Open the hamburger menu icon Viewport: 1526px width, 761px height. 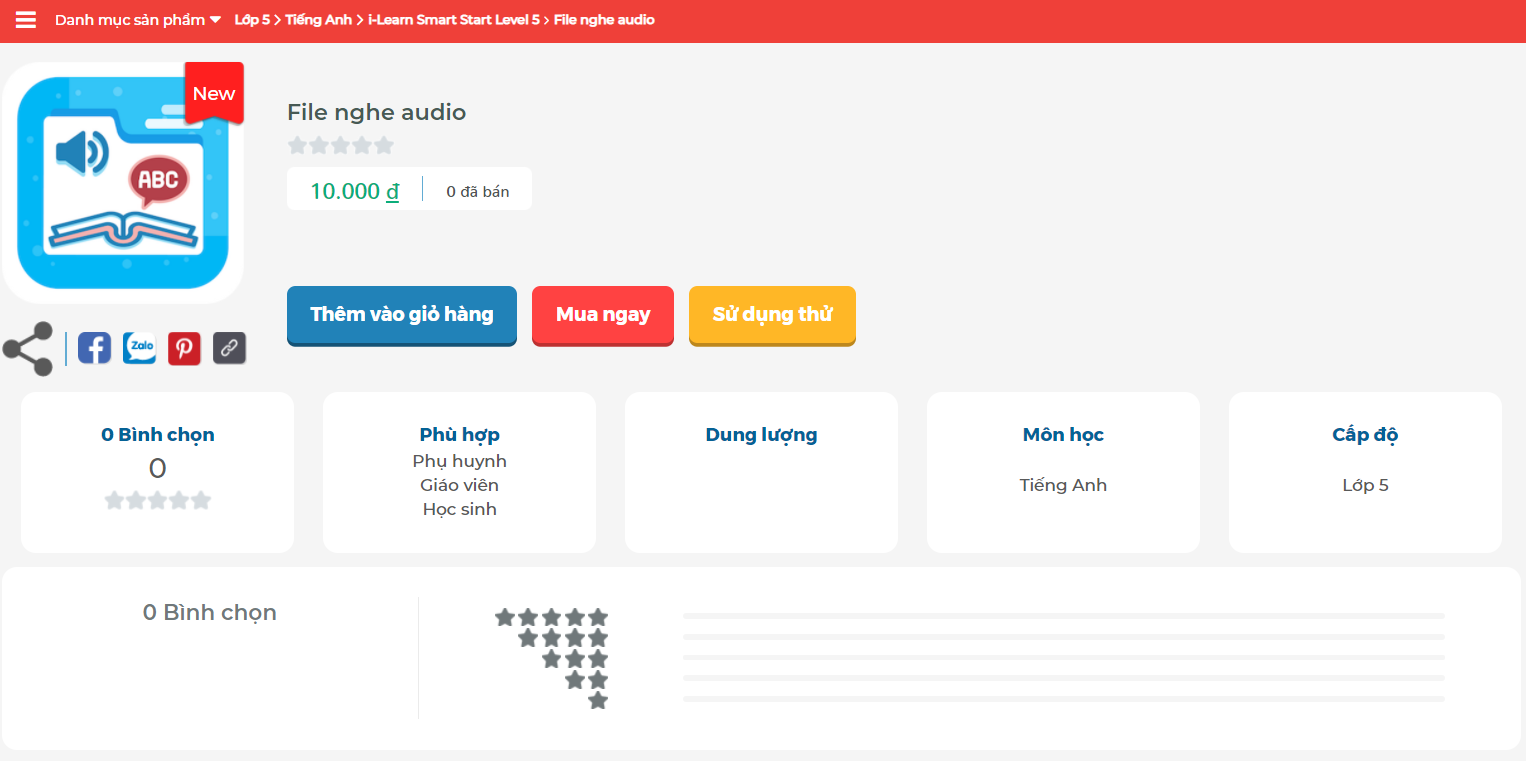coord(26,20)
